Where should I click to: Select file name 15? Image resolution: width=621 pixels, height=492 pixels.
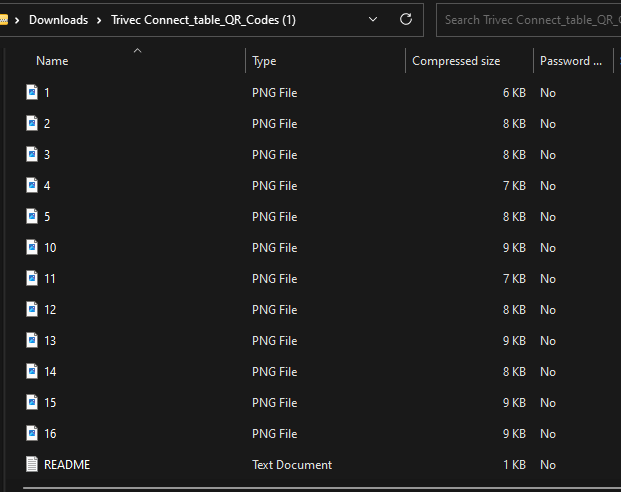pos(50,403)
